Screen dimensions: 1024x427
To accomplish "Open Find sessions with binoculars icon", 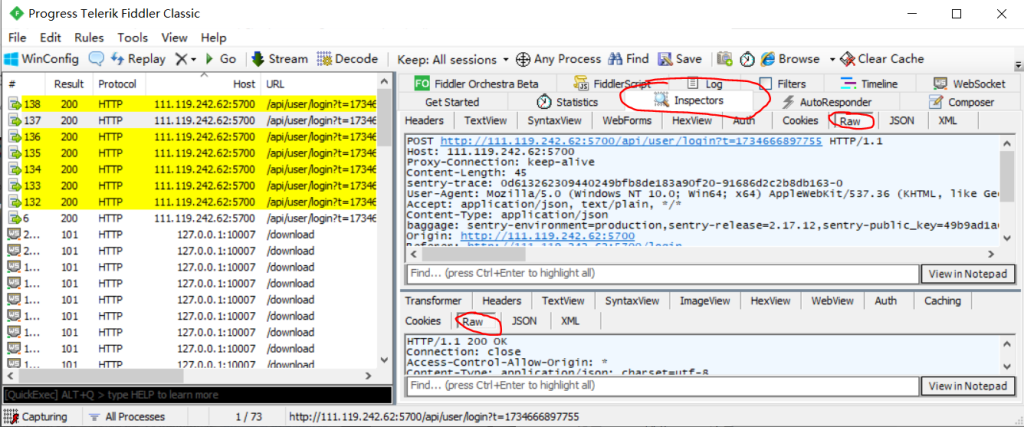I will (628, 59).
